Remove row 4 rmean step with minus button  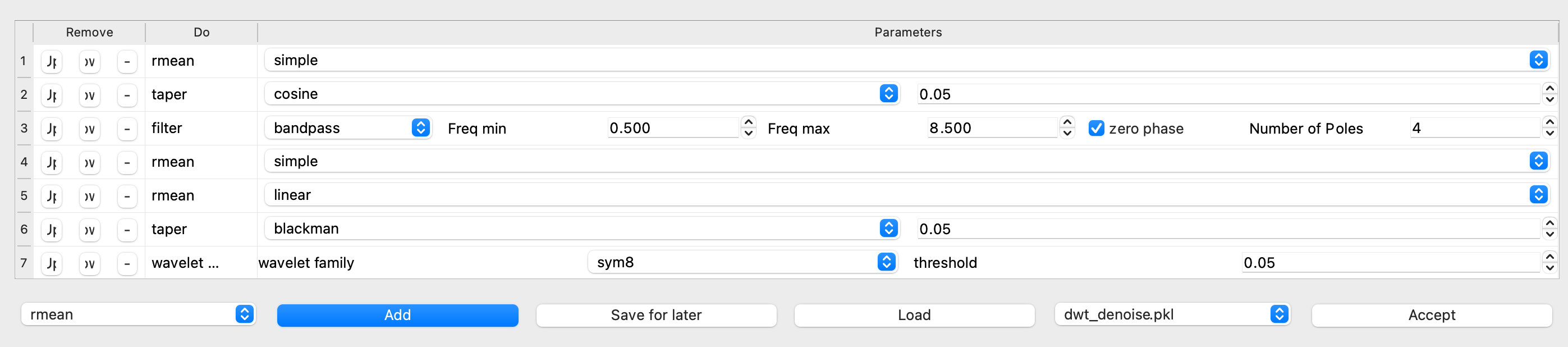pos(127,162)
